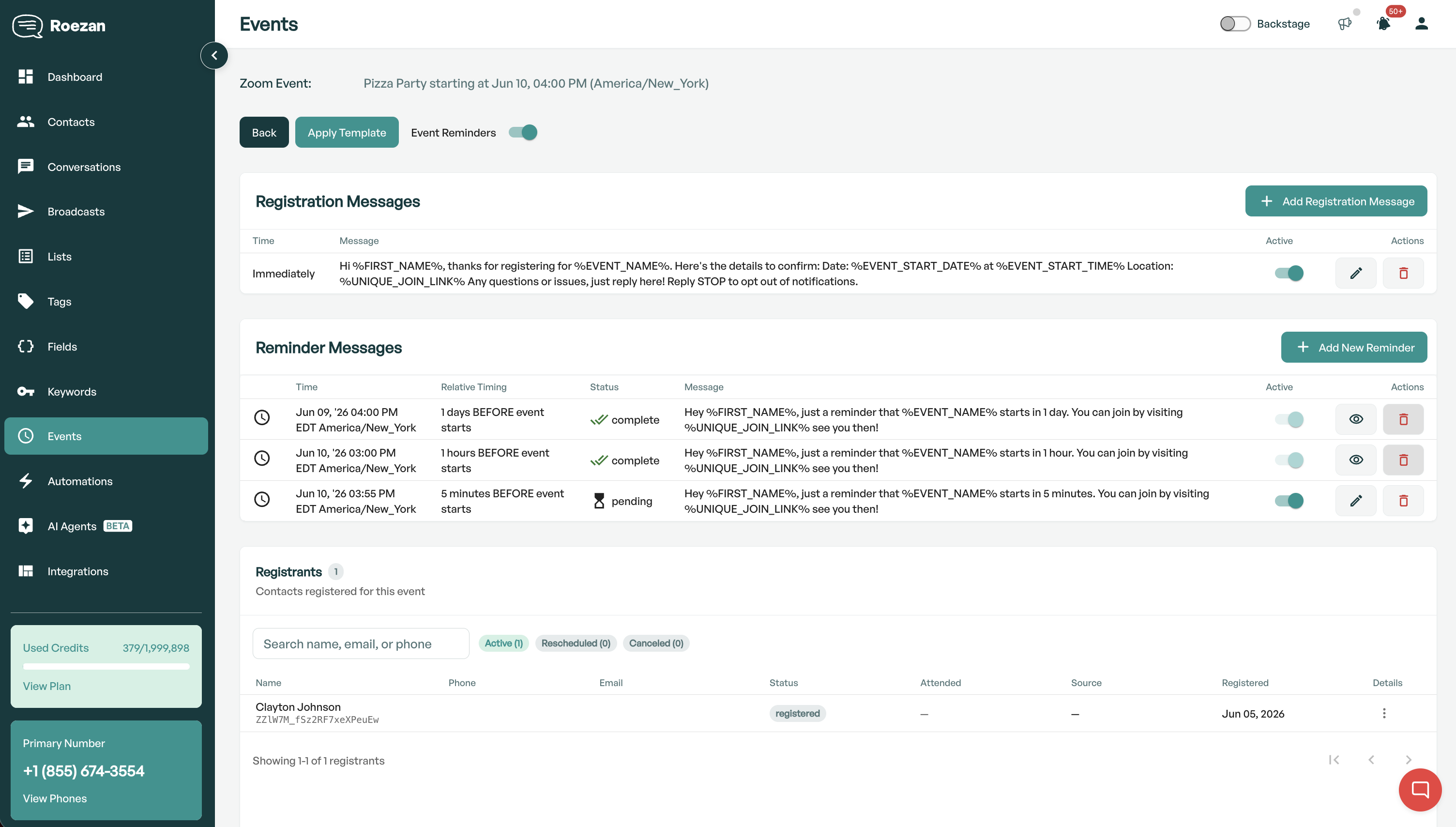Collapse the sidebar with the chevron button
The width and height of the screenshot is (1456, 827).
point(214,56)
